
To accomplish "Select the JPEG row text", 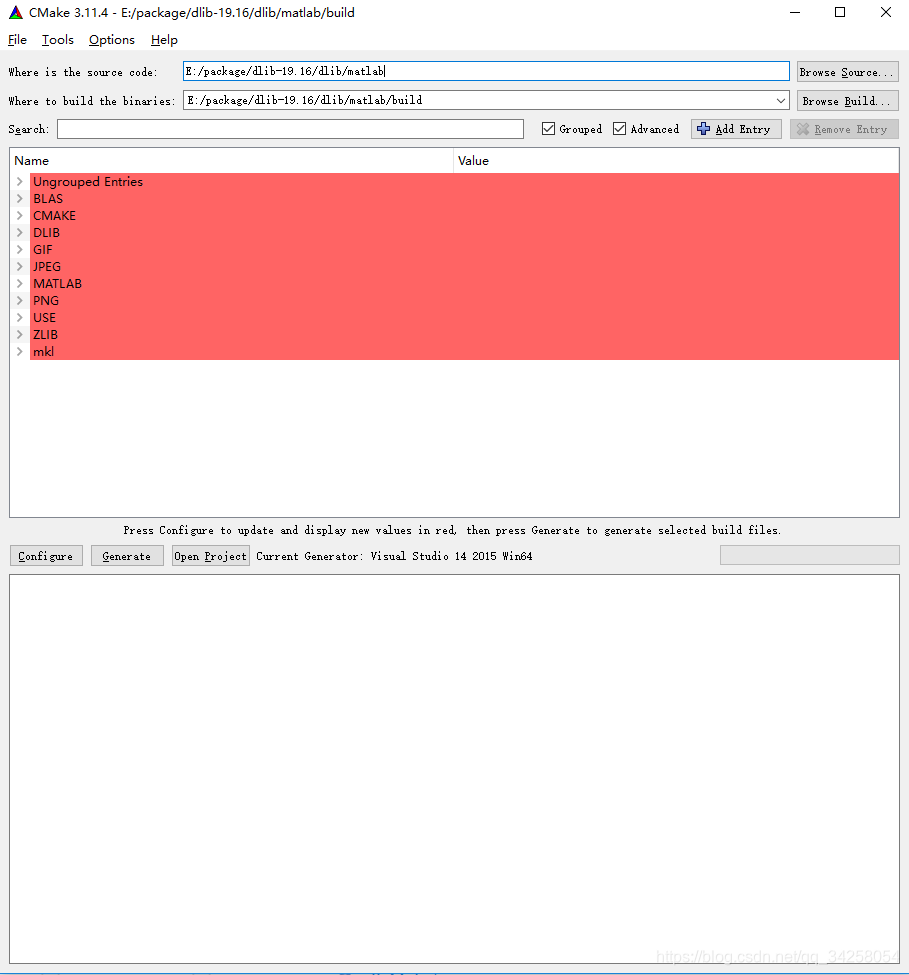I will pyautogui.click(x=47, y=266).
